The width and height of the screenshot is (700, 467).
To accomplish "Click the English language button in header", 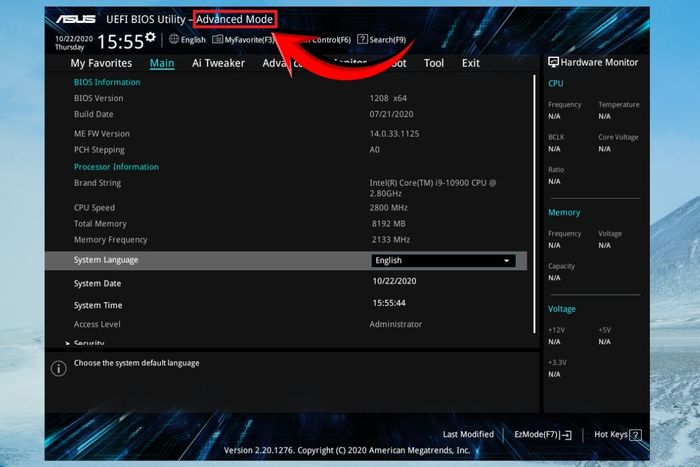I will point(188,39).
